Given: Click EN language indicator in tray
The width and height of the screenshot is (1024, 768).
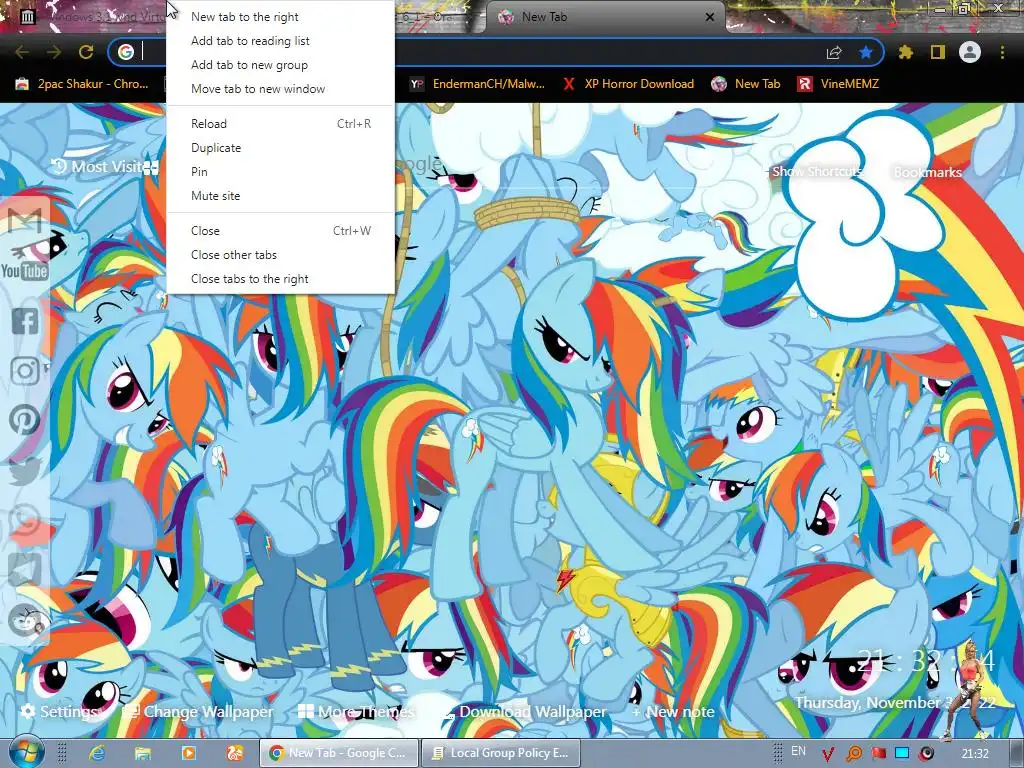Looking at the screenshot, I should click(798, 751).
